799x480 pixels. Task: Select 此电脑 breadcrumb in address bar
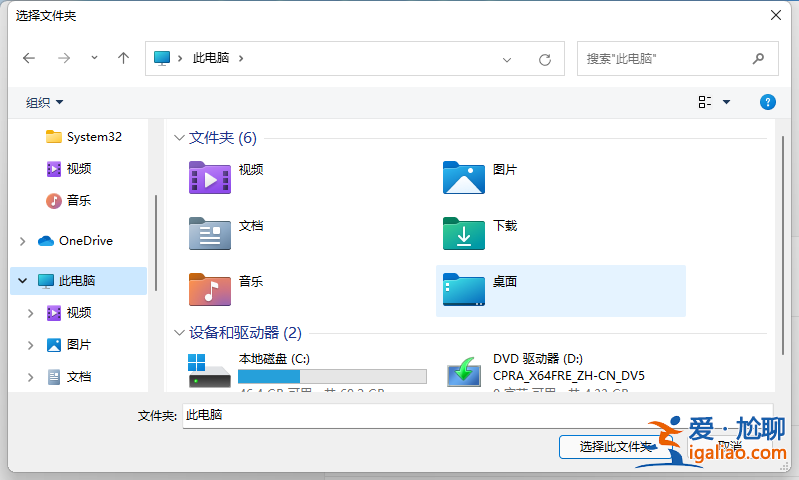[x=210, y=58]
